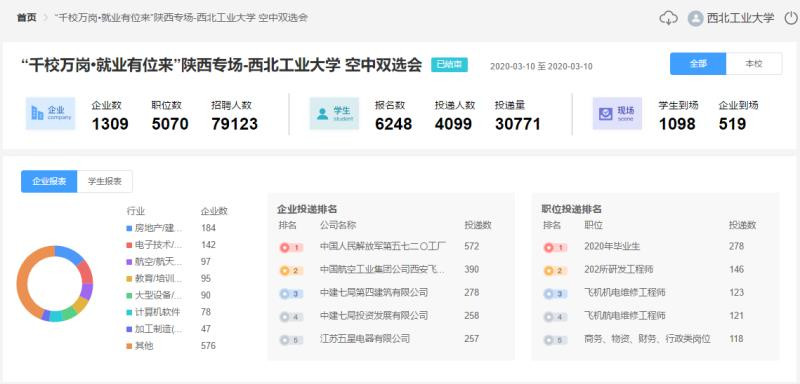Click the 现场 scene check icon
This screenshot has height=384, width=800.
click(606, 113)
